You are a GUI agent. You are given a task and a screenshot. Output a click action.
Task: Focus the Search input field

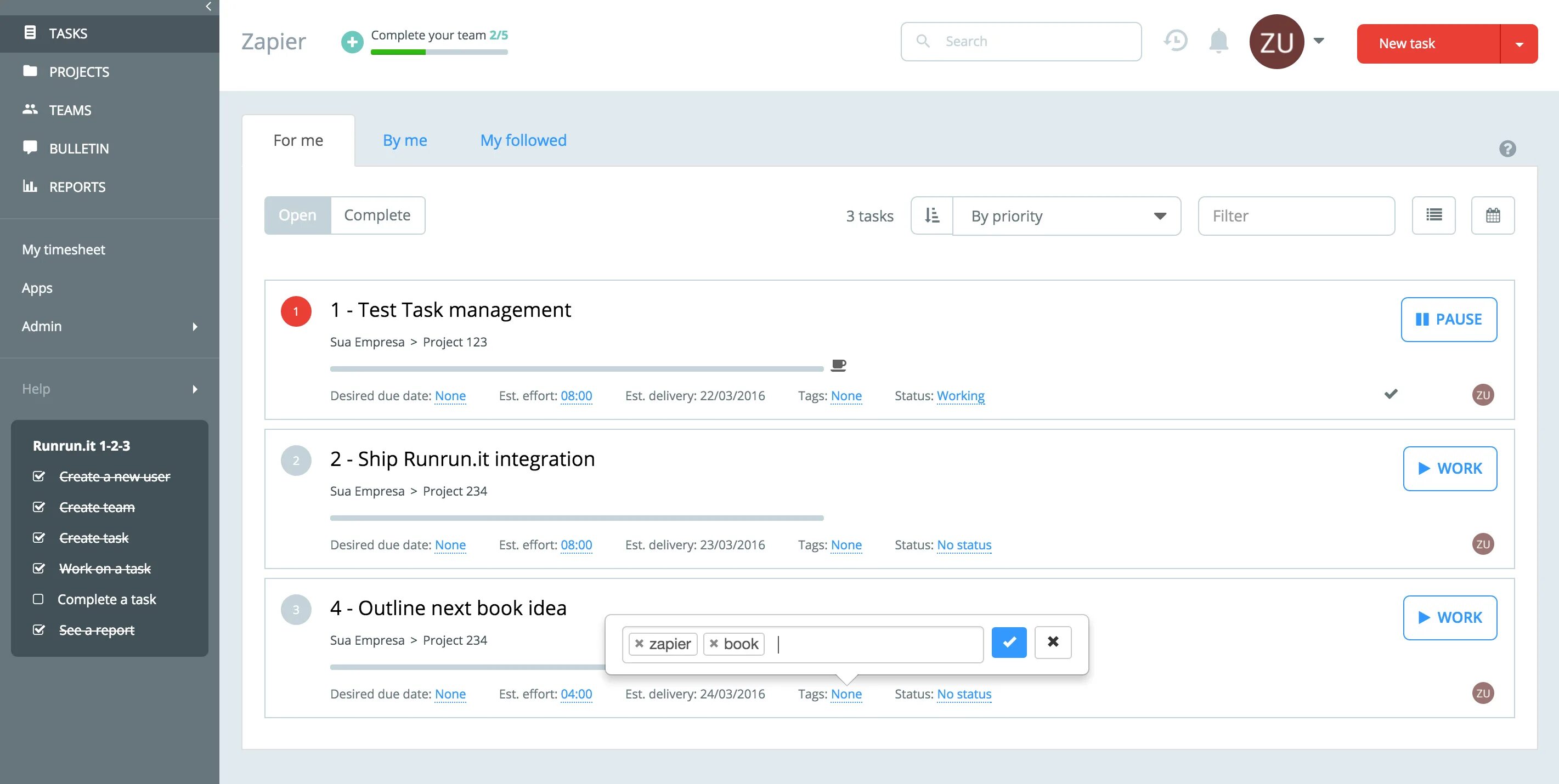point(1021,41)
